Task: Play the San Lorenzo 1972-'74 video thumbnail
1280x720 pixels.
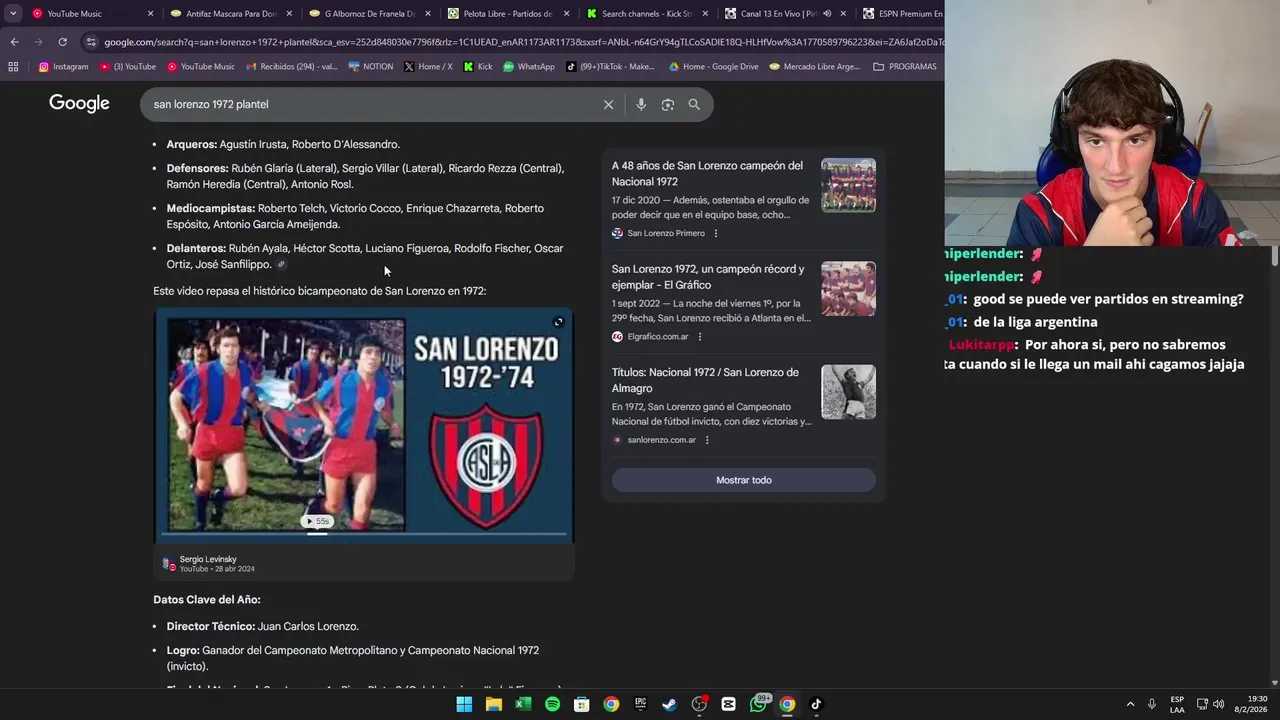Action: pos(364,425)
